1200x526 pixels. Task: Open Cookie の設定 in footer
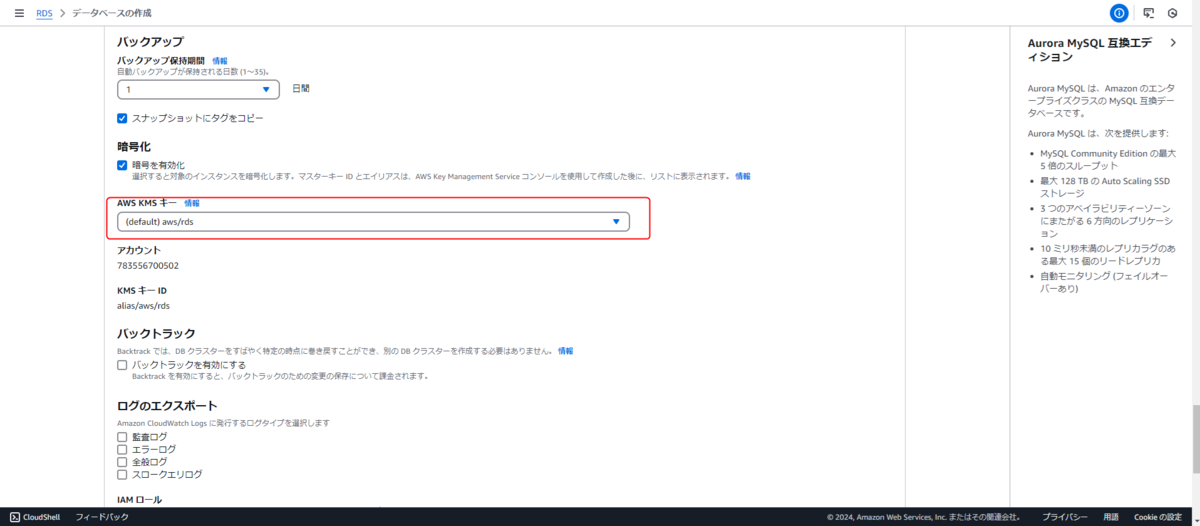click(1158, 517)
